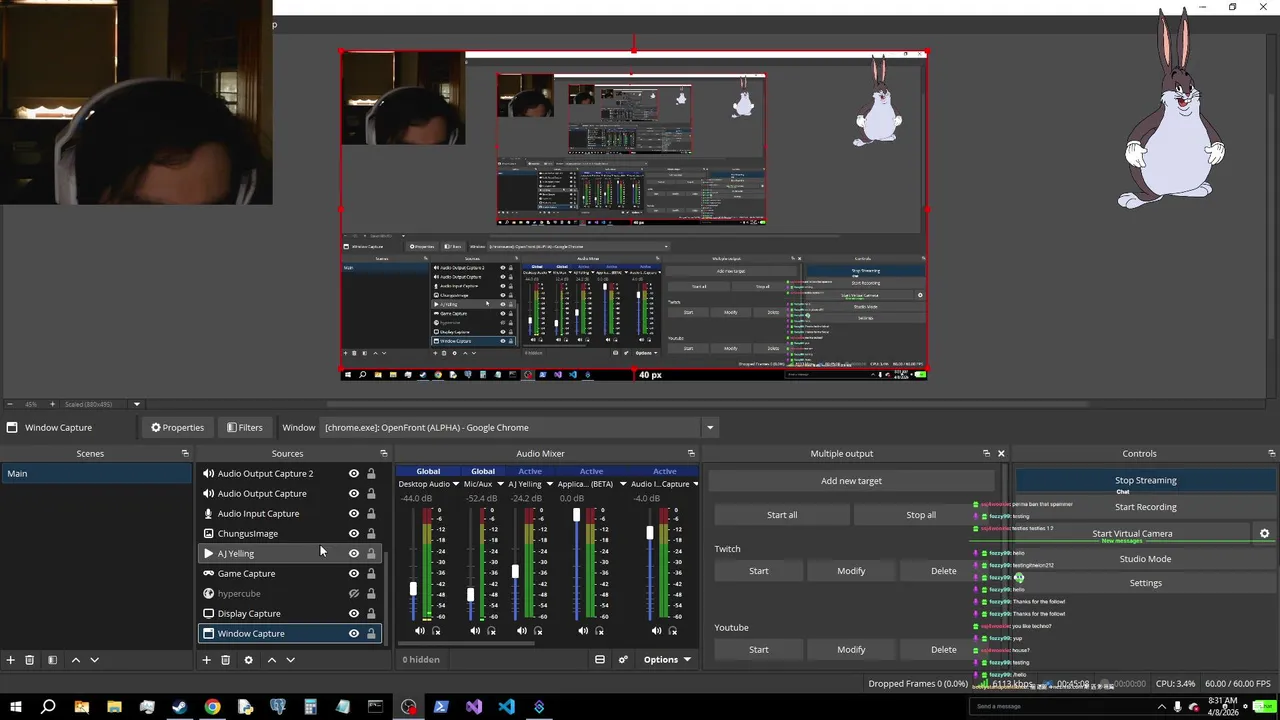Open the audio mixer Options menu

pos(667,660)
